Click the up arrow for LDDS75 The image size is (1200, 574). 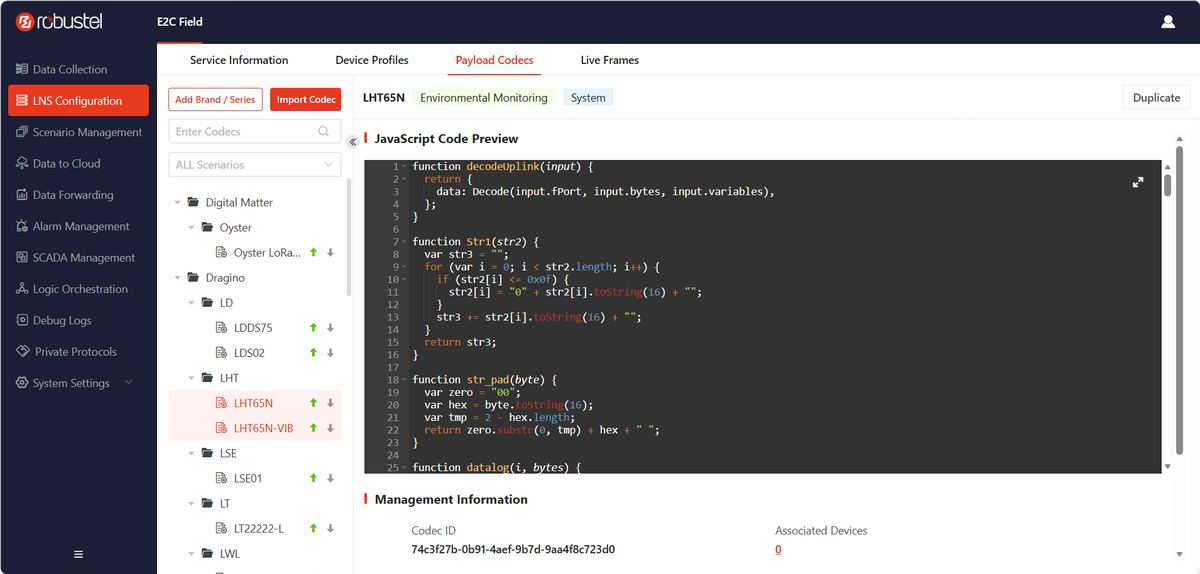click(313, 328)
